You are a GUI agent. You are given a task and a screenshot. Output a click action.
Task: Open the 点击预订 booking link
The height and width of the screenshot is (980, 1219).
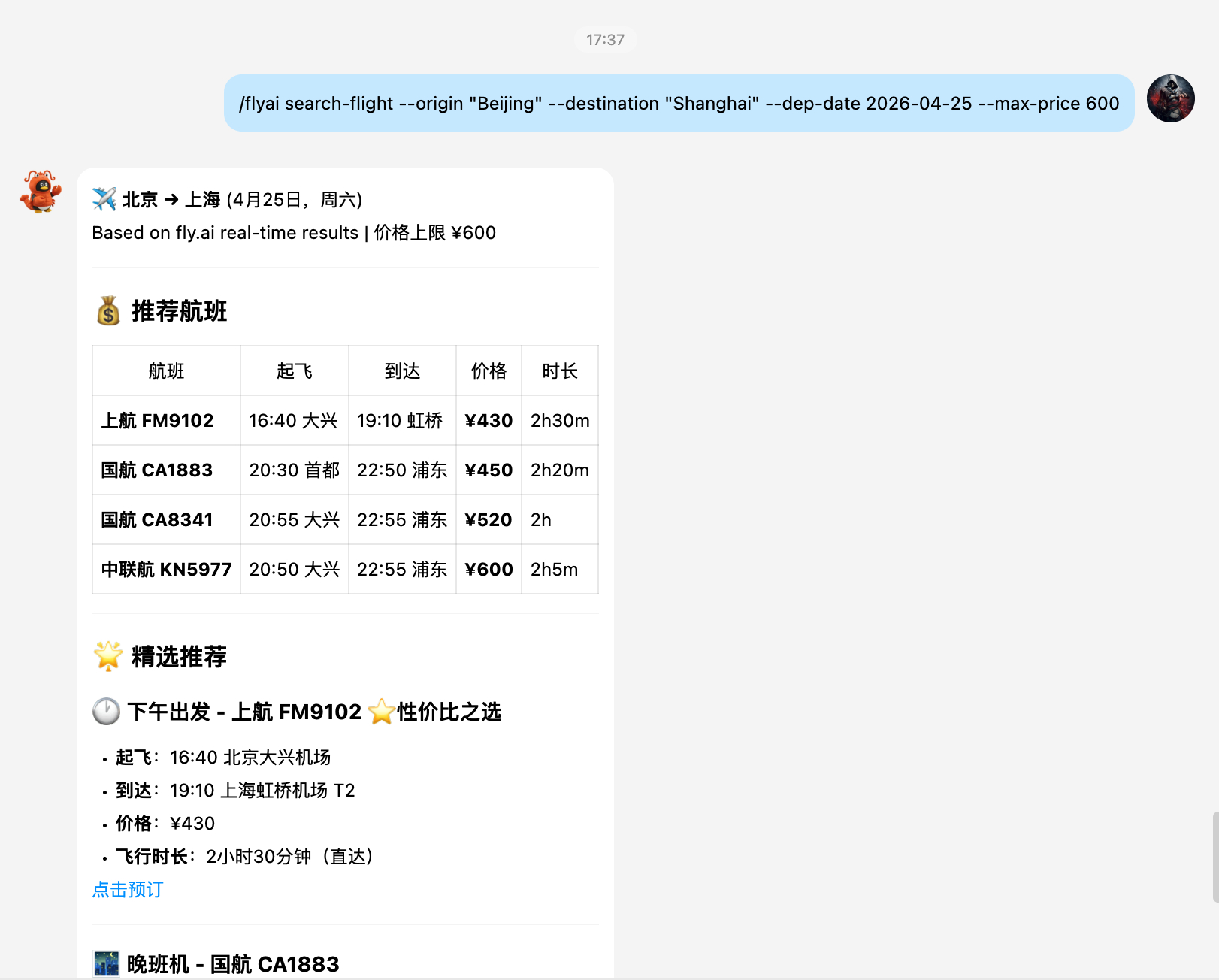(128, 890)
